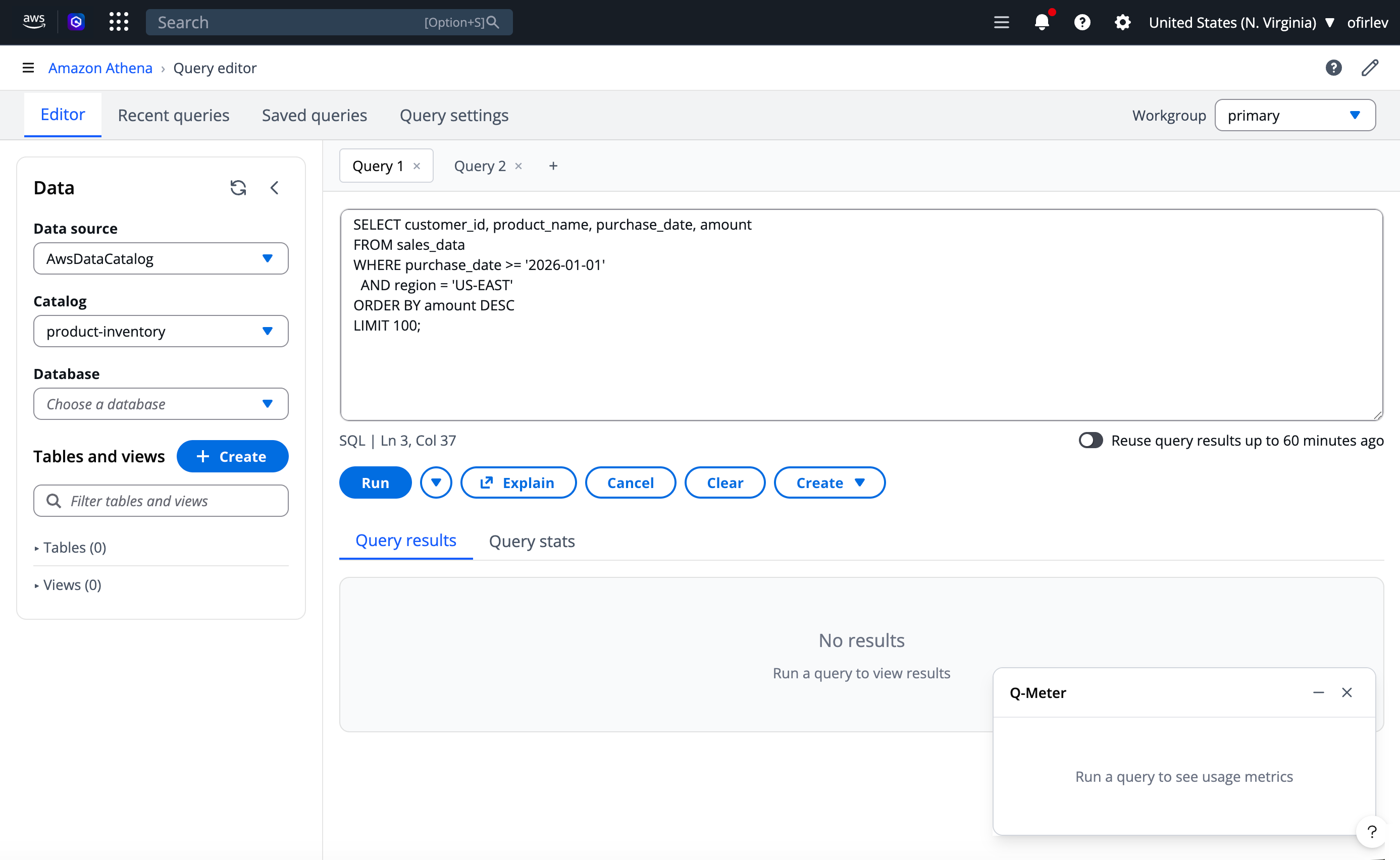Click the Amazon Athena breadcrumb link
Screen dimensions: 1400x860
(x=100, y=68)
